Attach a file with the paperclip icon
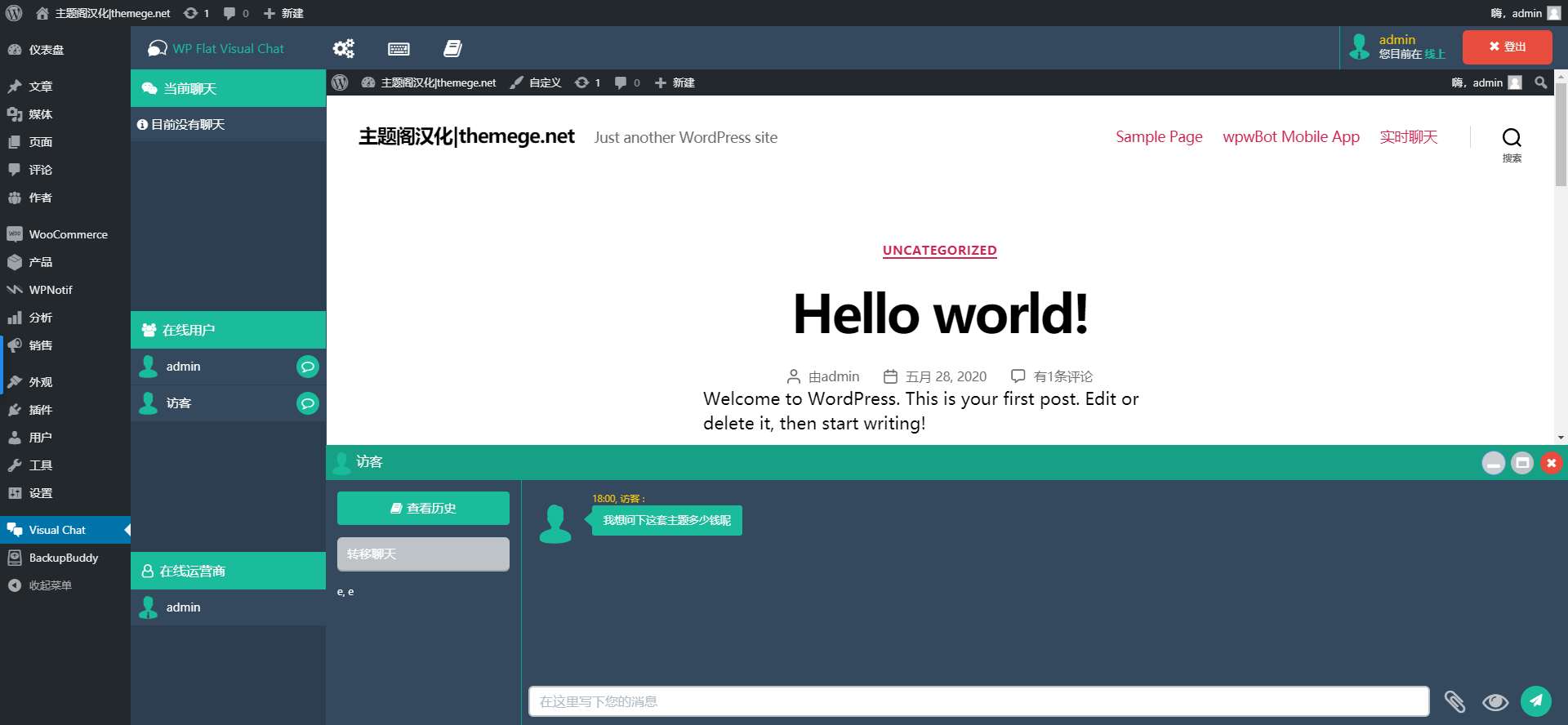The image size is (1568, 725). coord(1454,701)
